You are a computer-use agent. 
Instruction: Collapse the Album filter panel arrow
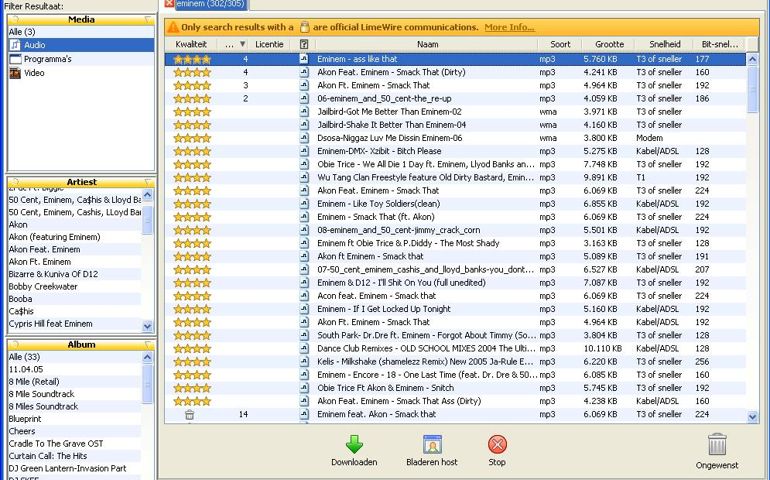pos(148,345)
